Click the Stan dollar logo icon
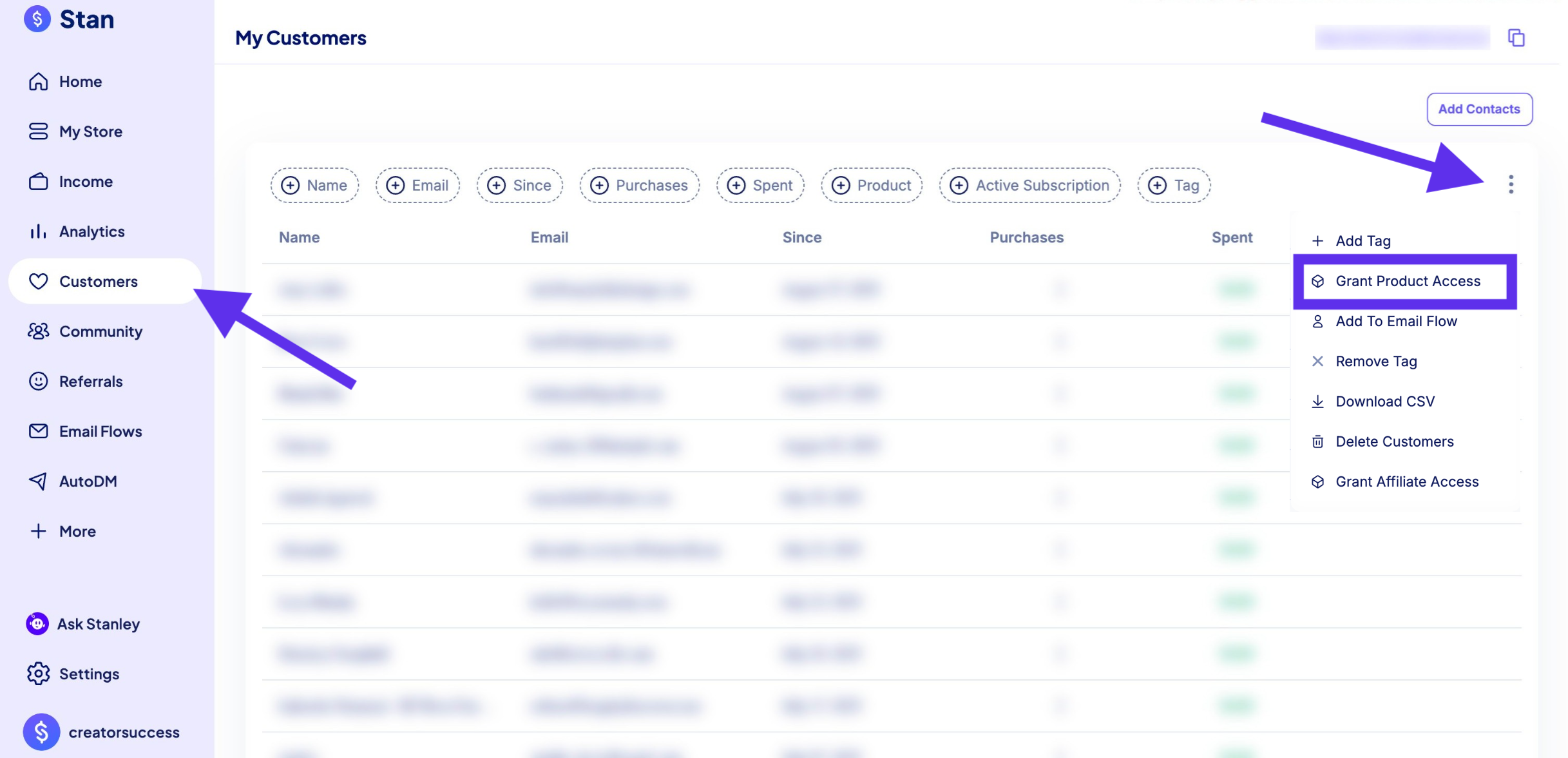The width and height of the screenshot is (1568, 758). pos(37,19)
